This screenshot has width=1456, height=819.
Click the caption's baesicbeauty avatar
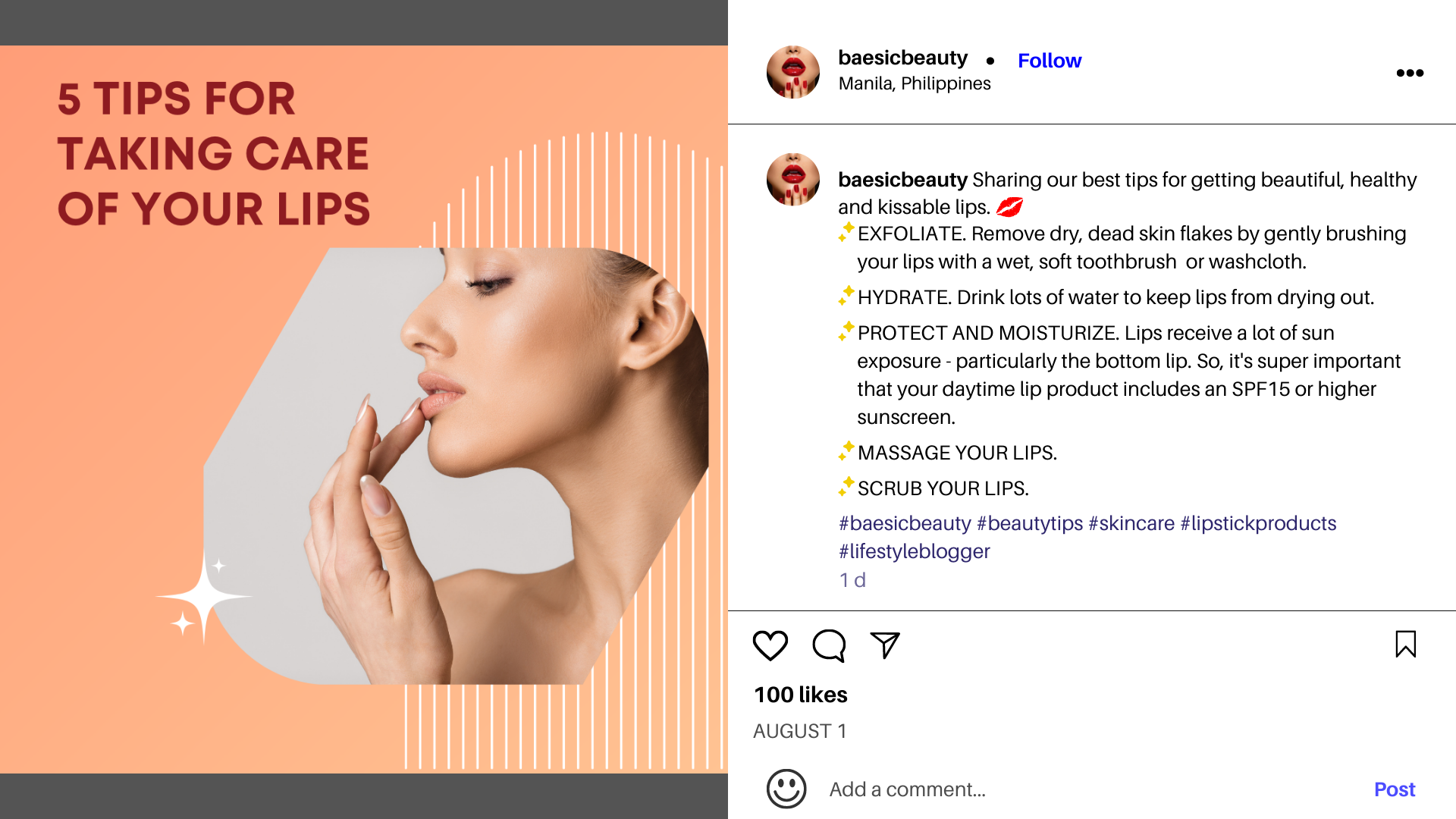pyautogui.click(x=792, y=180)
